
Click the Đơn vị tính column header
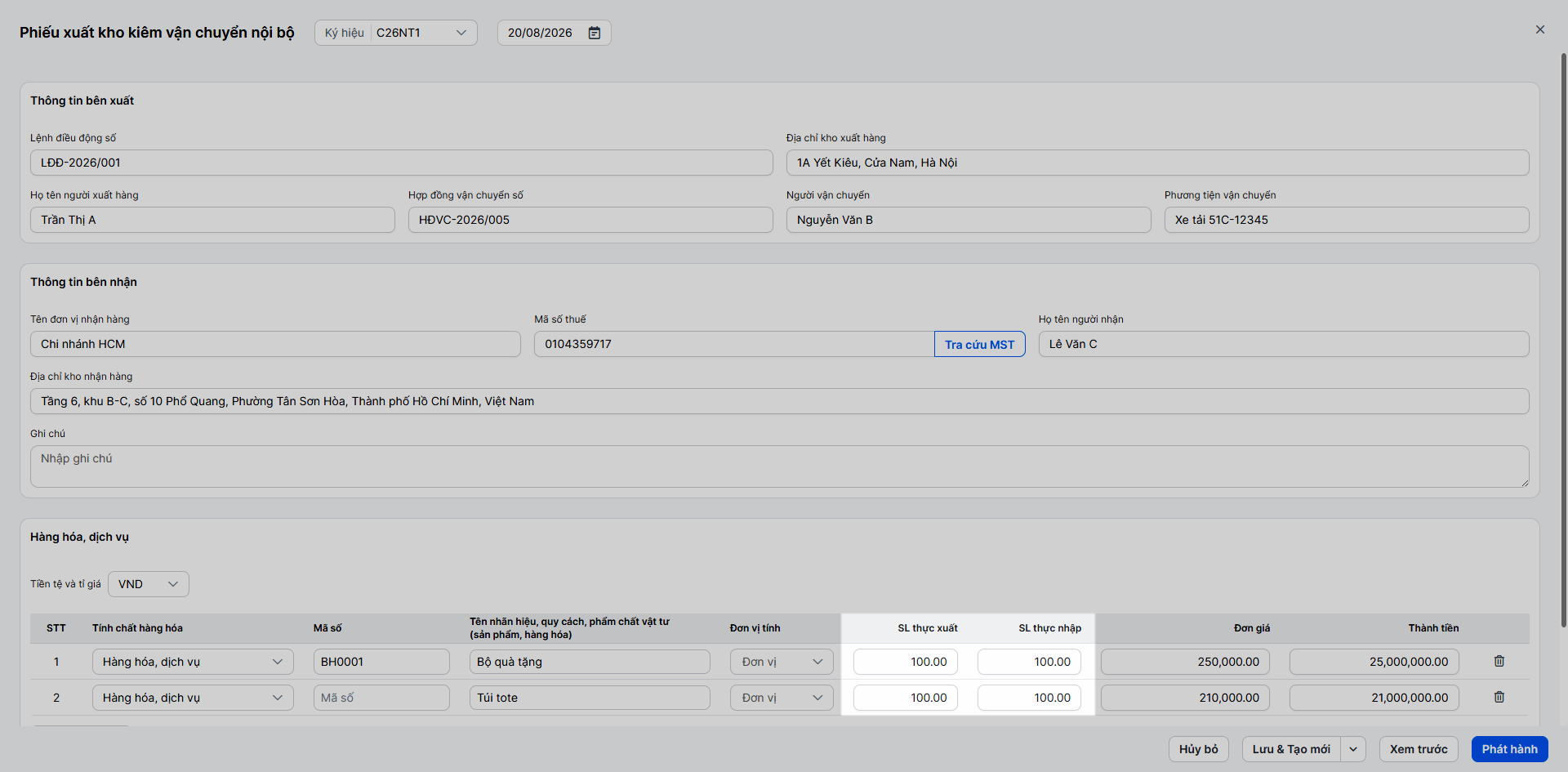pyautogui.click(x=755, y=628)
